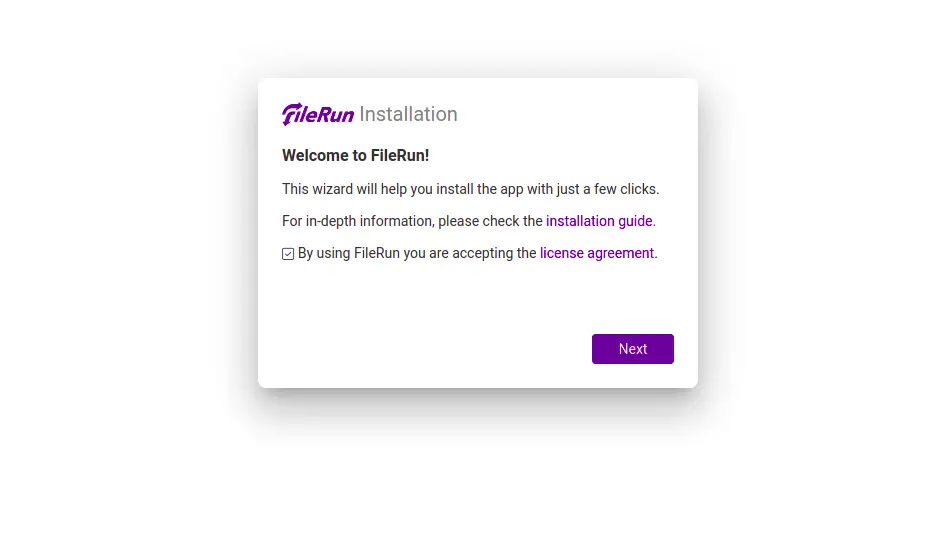951x547 pixels.
Task: Open the installation guide link
Action: pyautogui.click(x=599, y=221)
